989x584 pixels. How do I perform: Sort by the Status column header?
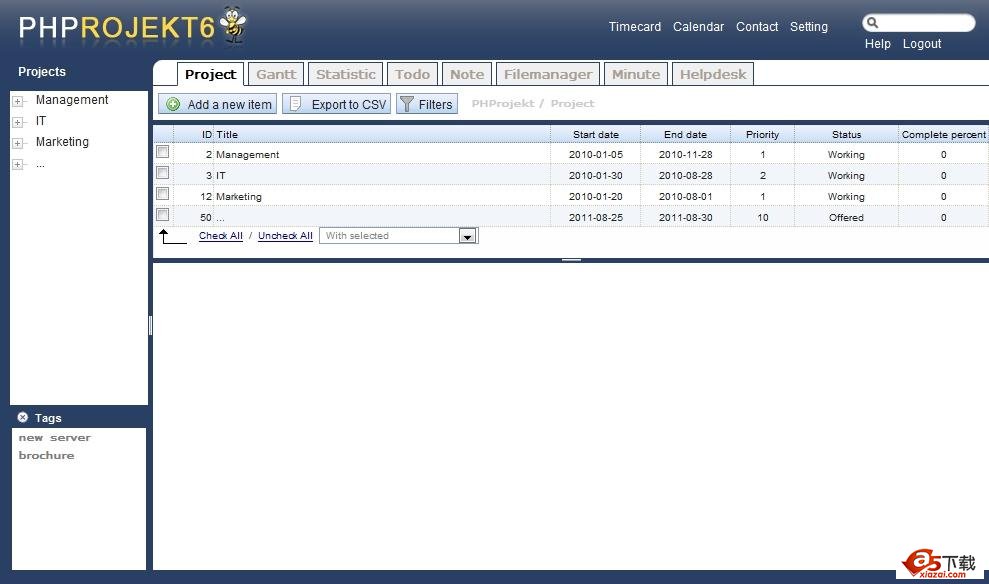point(846,134)
